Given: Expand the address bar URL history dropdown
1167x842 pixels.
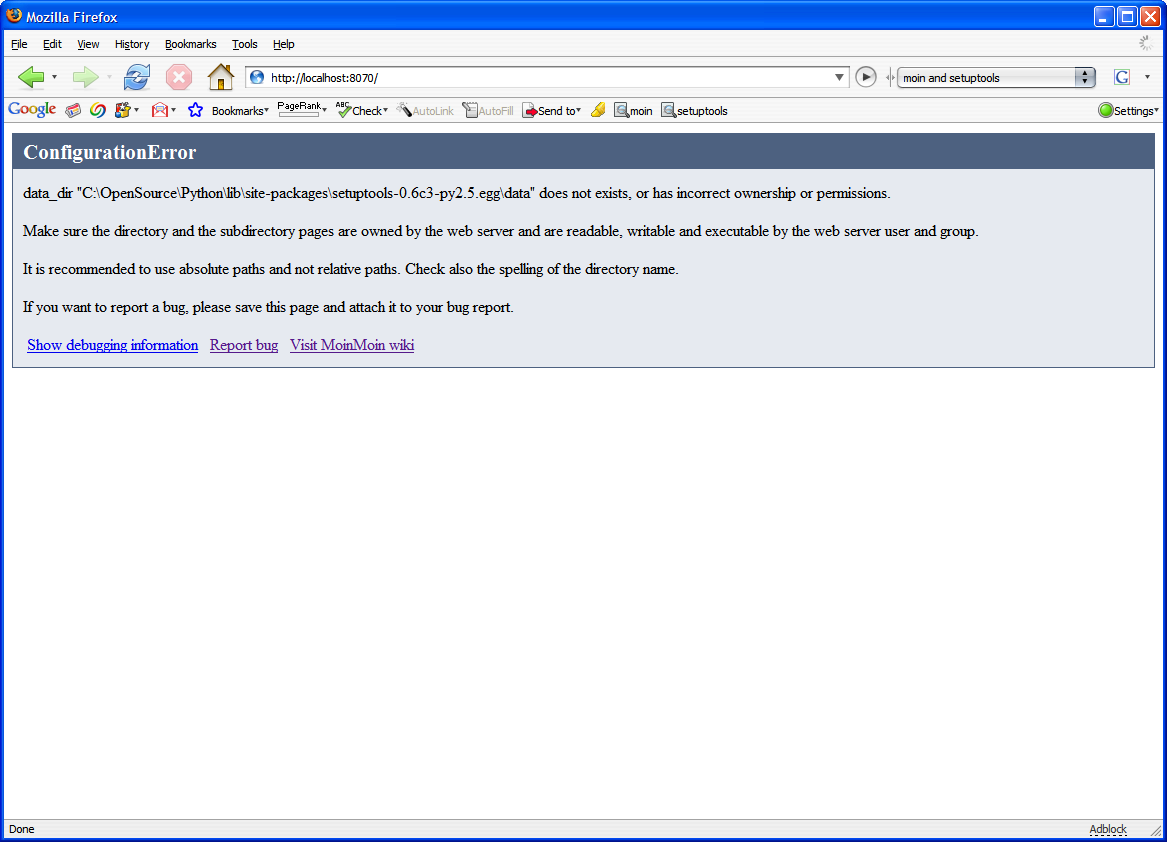Looking at the screenshot, I should 839,77.
